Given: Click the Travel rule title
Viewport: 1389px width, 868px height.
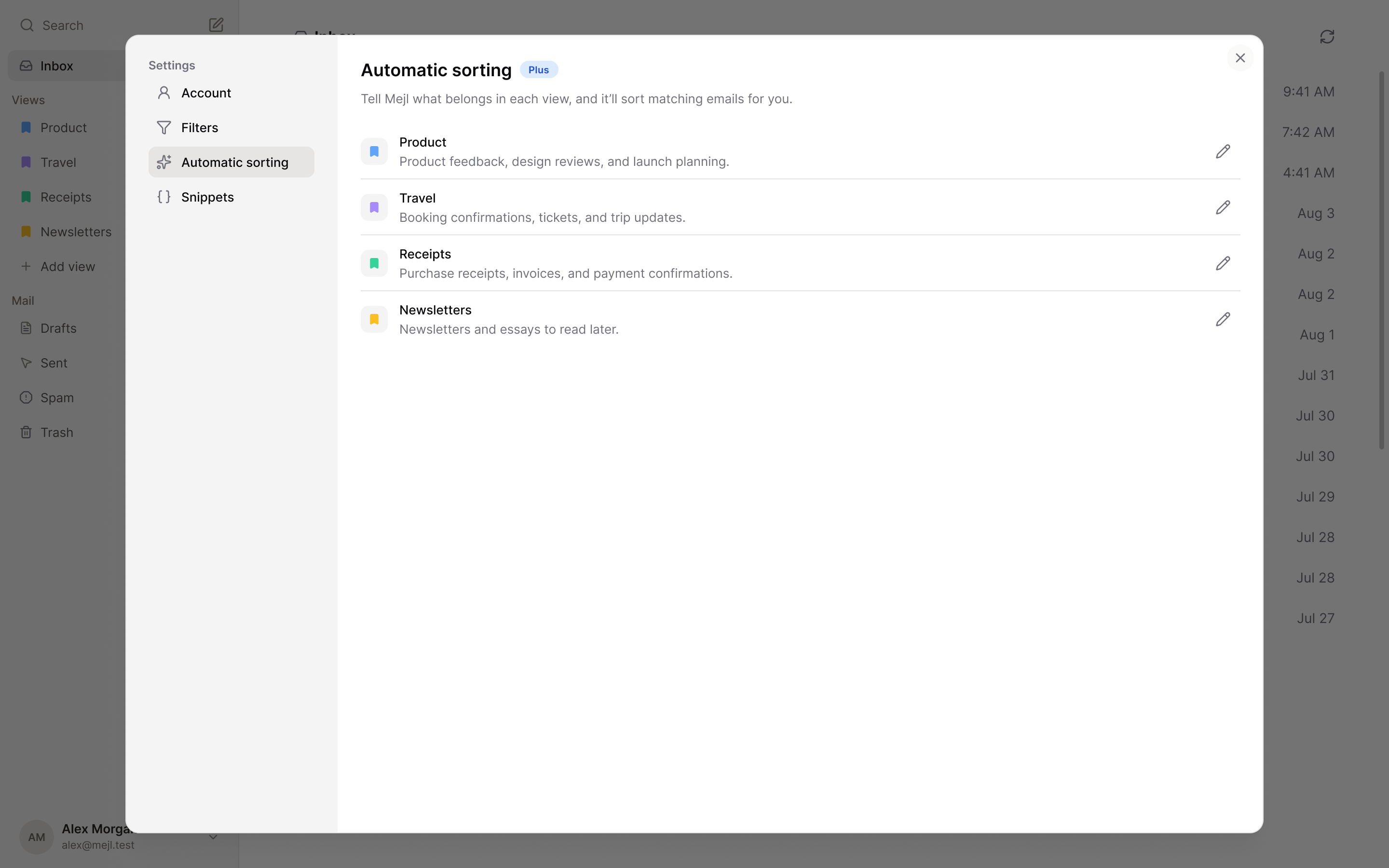Looking at the screenshot, I should pos(417,198).
